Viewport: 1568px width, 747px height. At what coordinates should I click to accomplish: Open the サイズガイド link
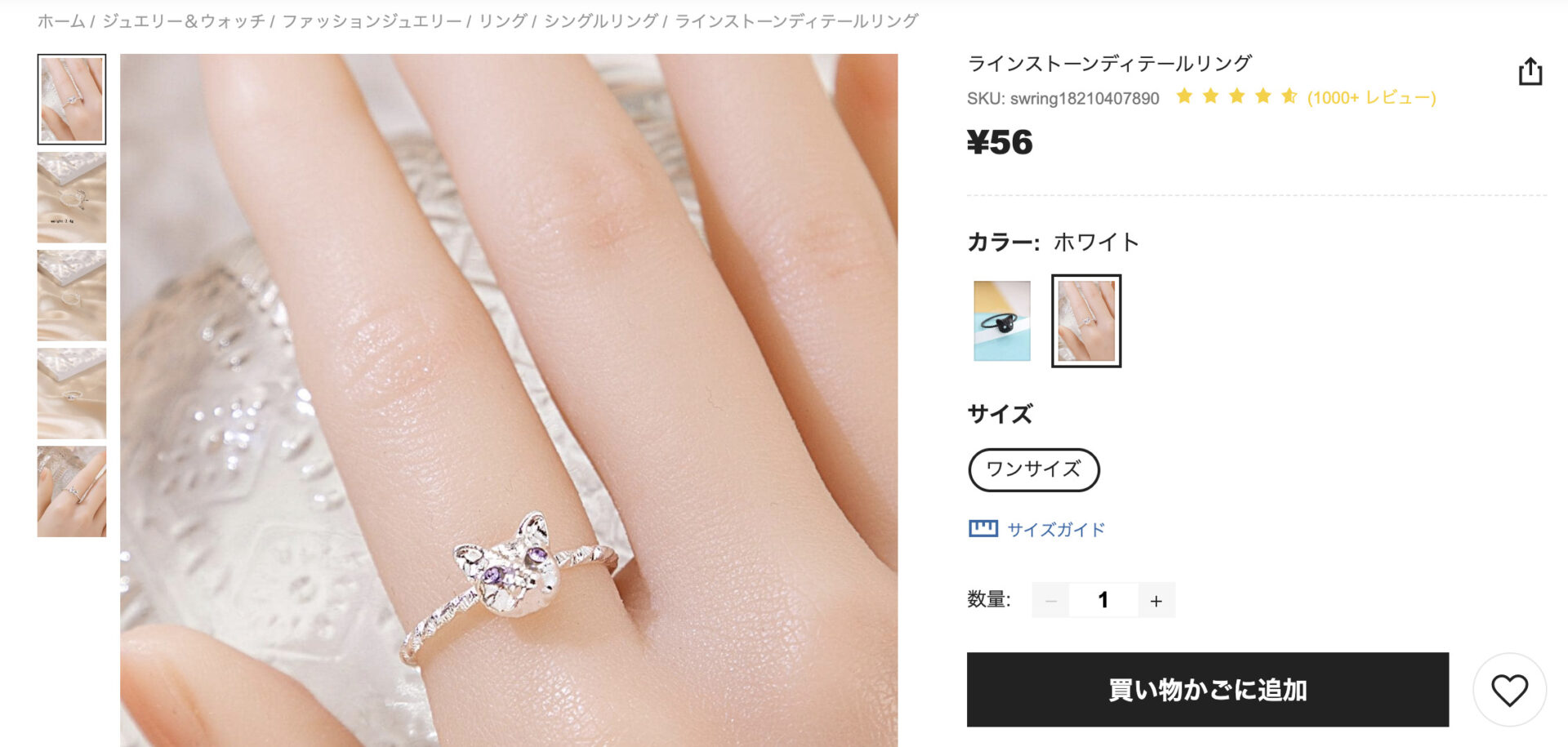[x=1056, y=529]
